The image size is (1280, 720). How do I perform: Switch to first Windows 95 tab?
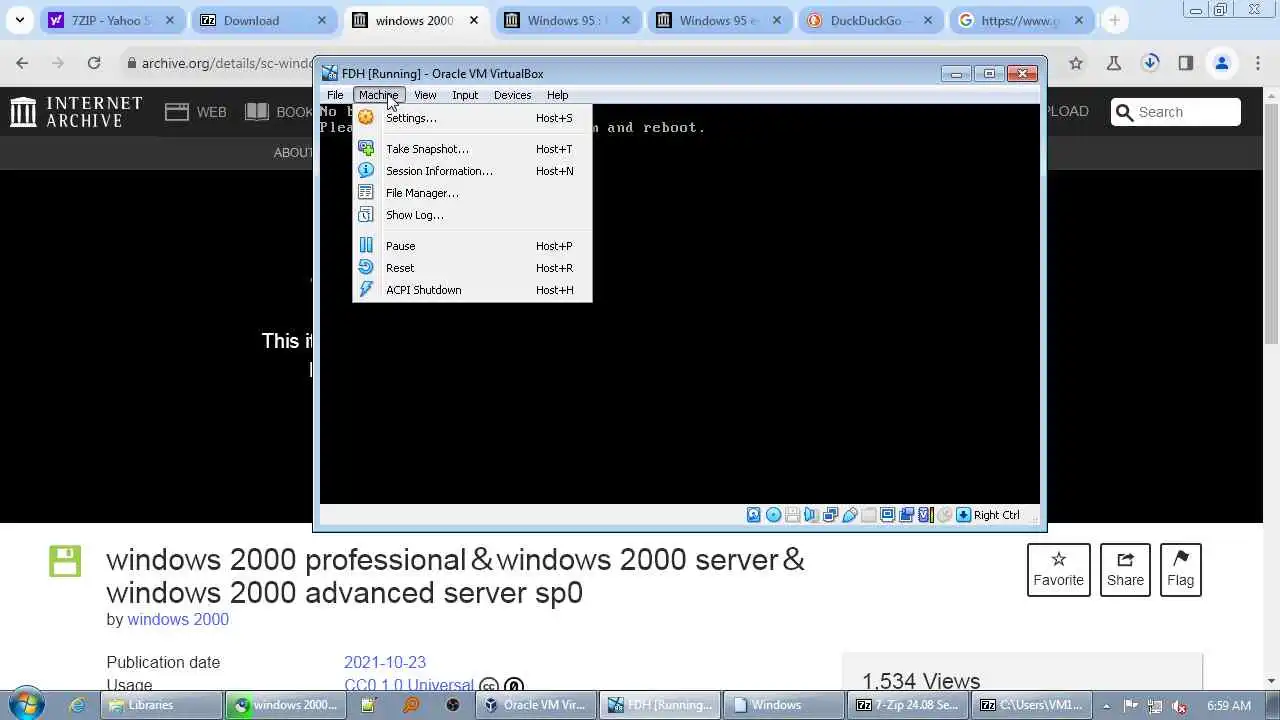pyautogui.click(x=568, y=20)
